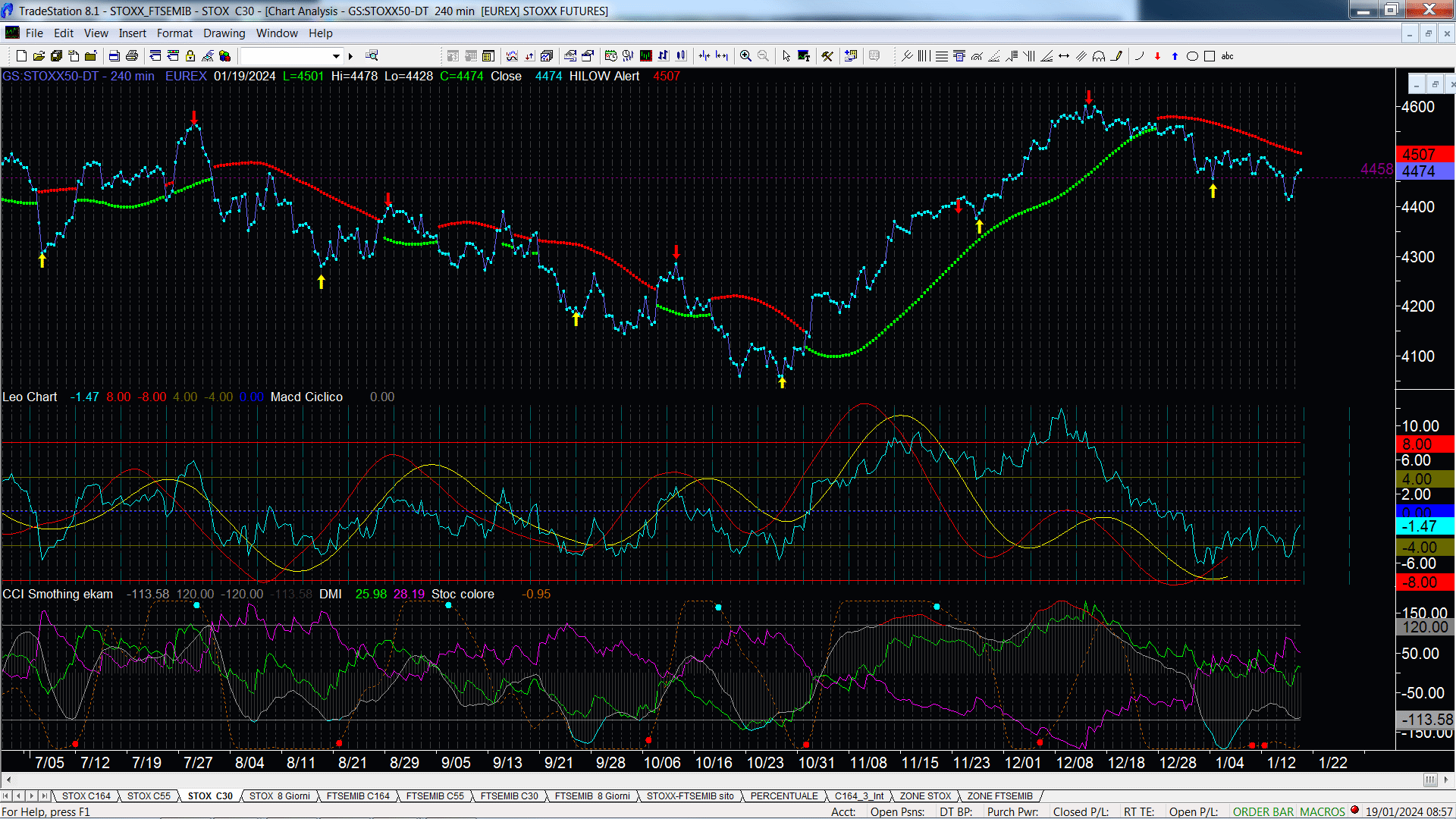Click the calendar clock toolbar icon
The width and height of the screenshot is (1456, 819).
[610, 56]
